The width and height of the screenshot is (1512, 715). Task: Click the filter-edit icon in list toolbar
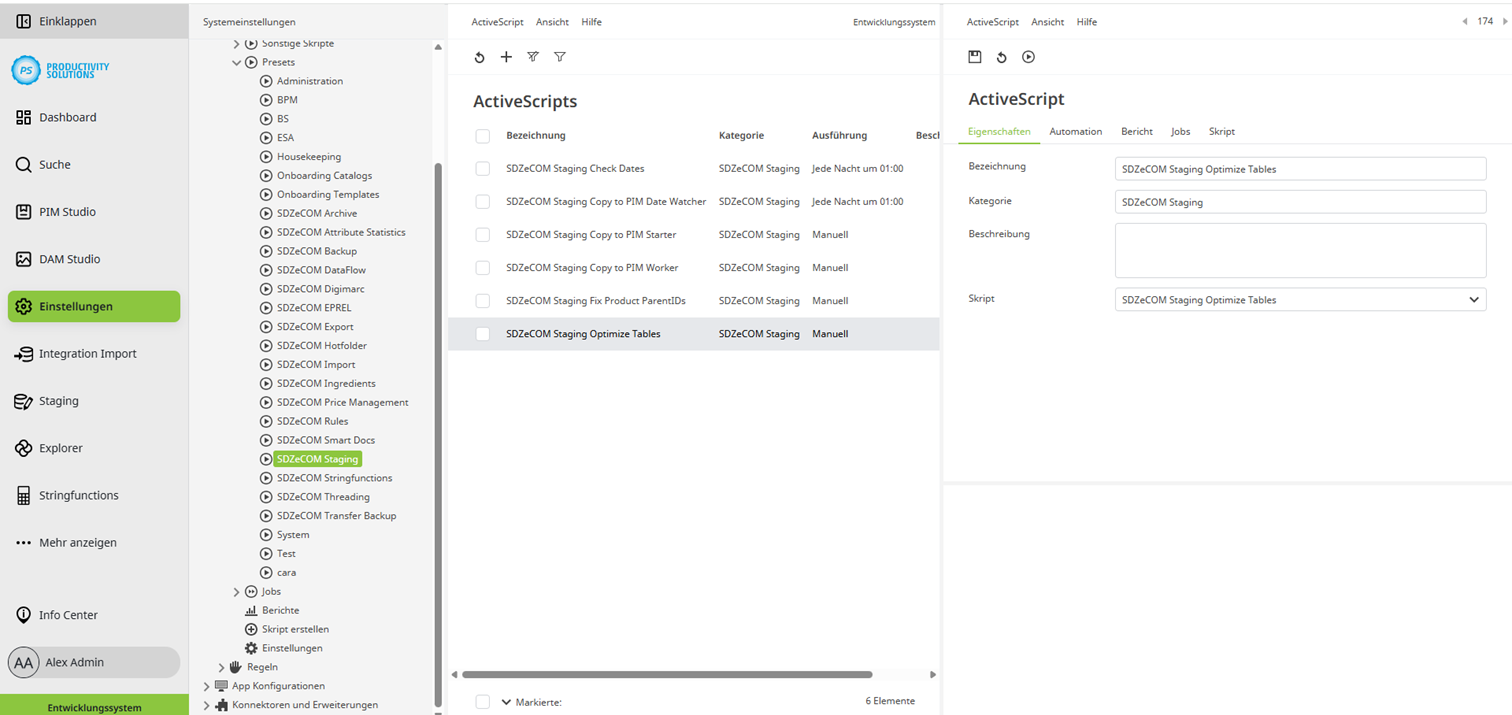[533, 57]
